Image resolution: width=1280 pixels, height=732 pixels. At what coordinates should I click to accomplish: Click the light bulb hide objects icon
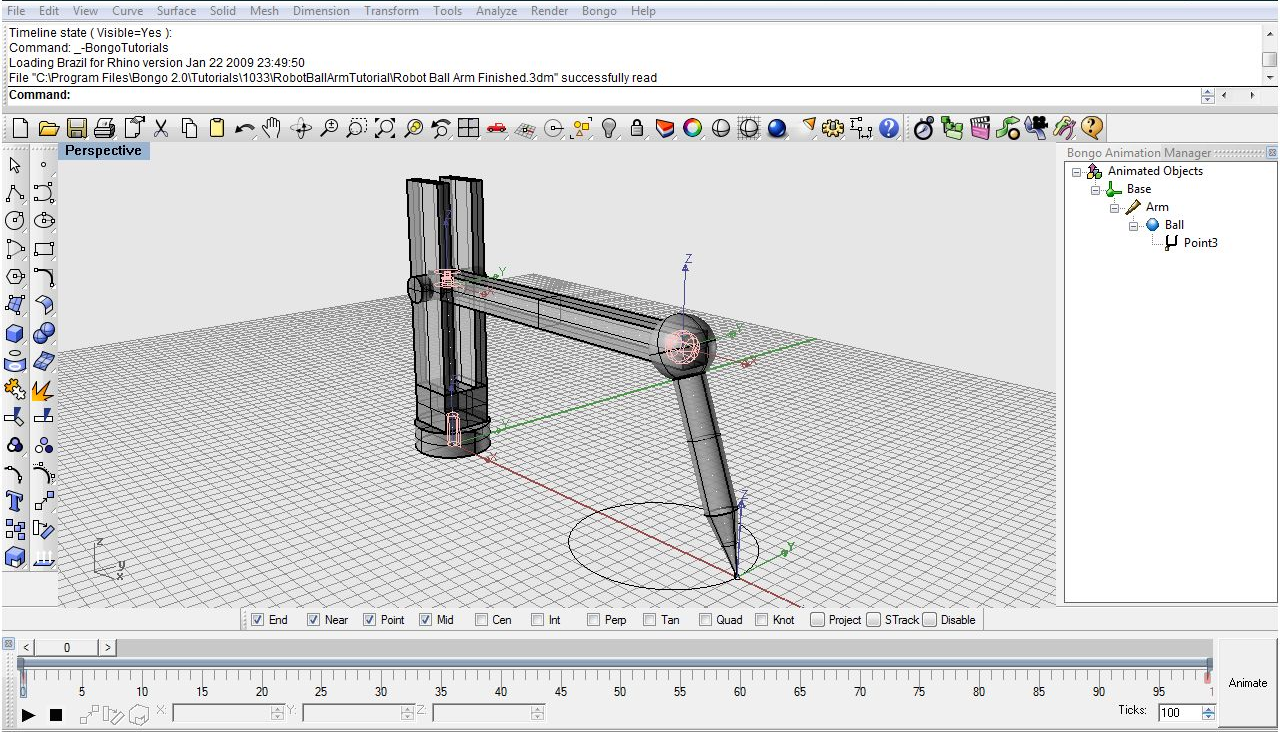click(609, 128)
